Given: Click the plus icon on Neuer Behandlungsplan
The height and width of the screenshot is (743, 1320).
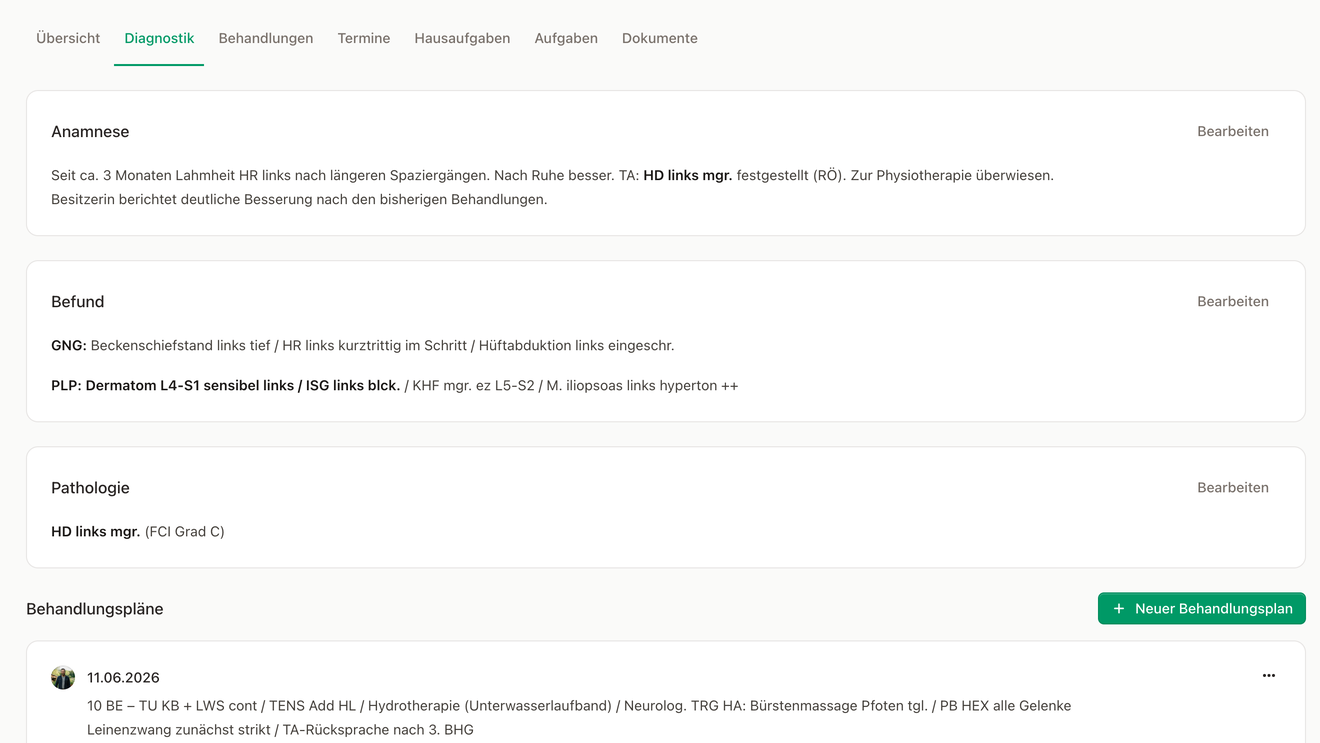Looking at the screenshot, I should (x=1119, y=608).
